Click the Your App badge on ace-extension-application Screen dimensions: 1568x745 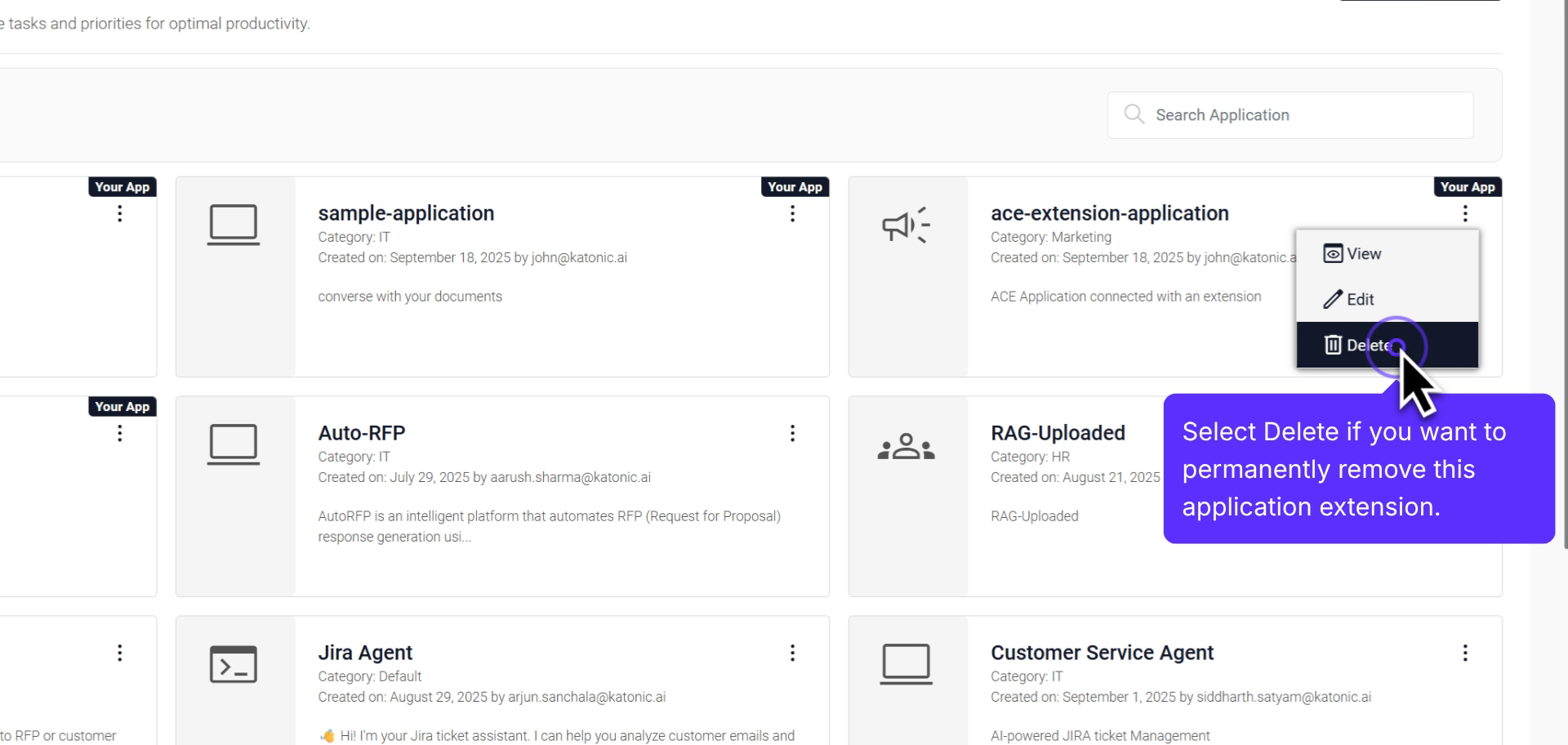(1467, 186)
